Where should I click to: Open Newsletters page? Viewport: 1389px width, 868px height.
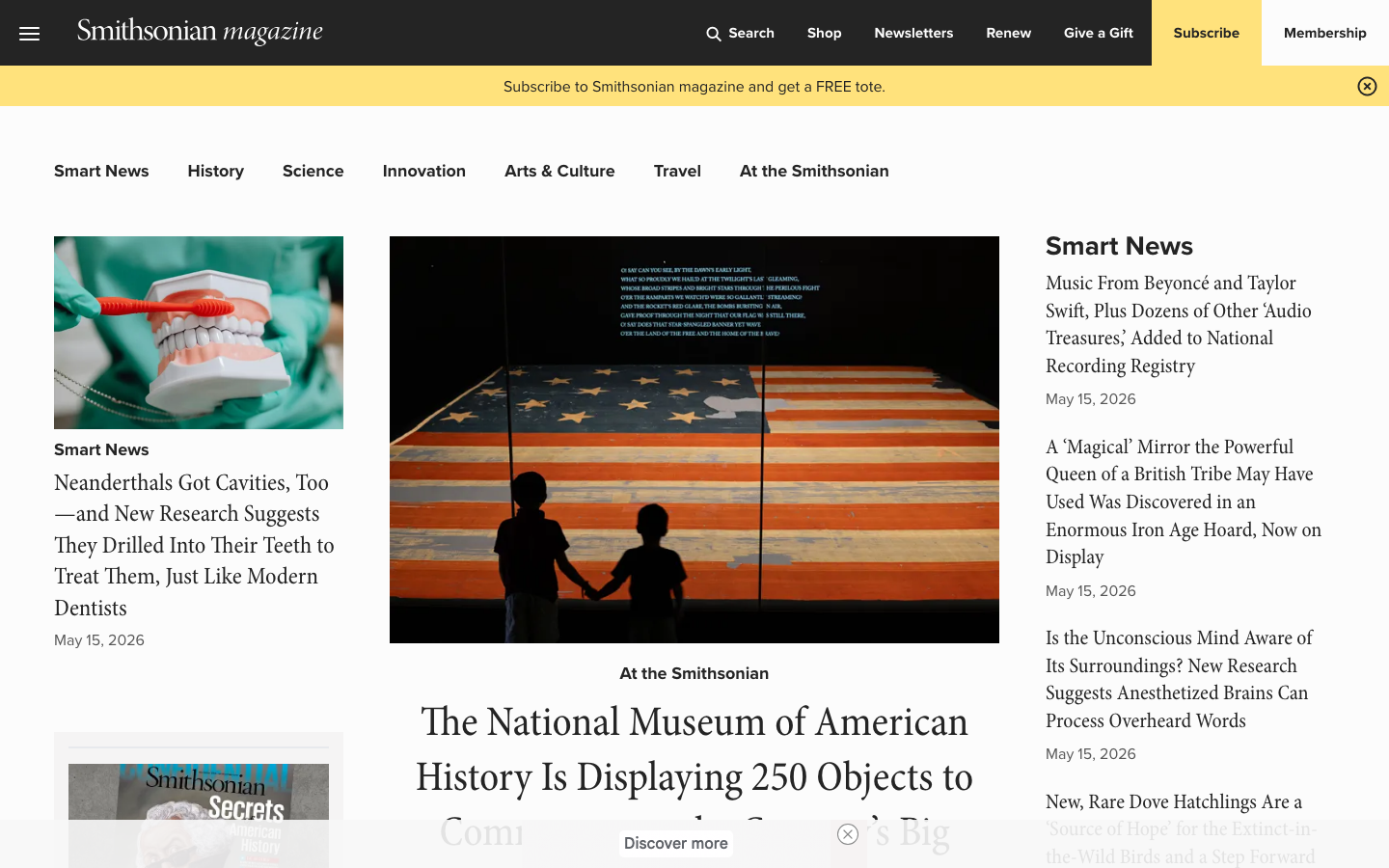[913, 33]
